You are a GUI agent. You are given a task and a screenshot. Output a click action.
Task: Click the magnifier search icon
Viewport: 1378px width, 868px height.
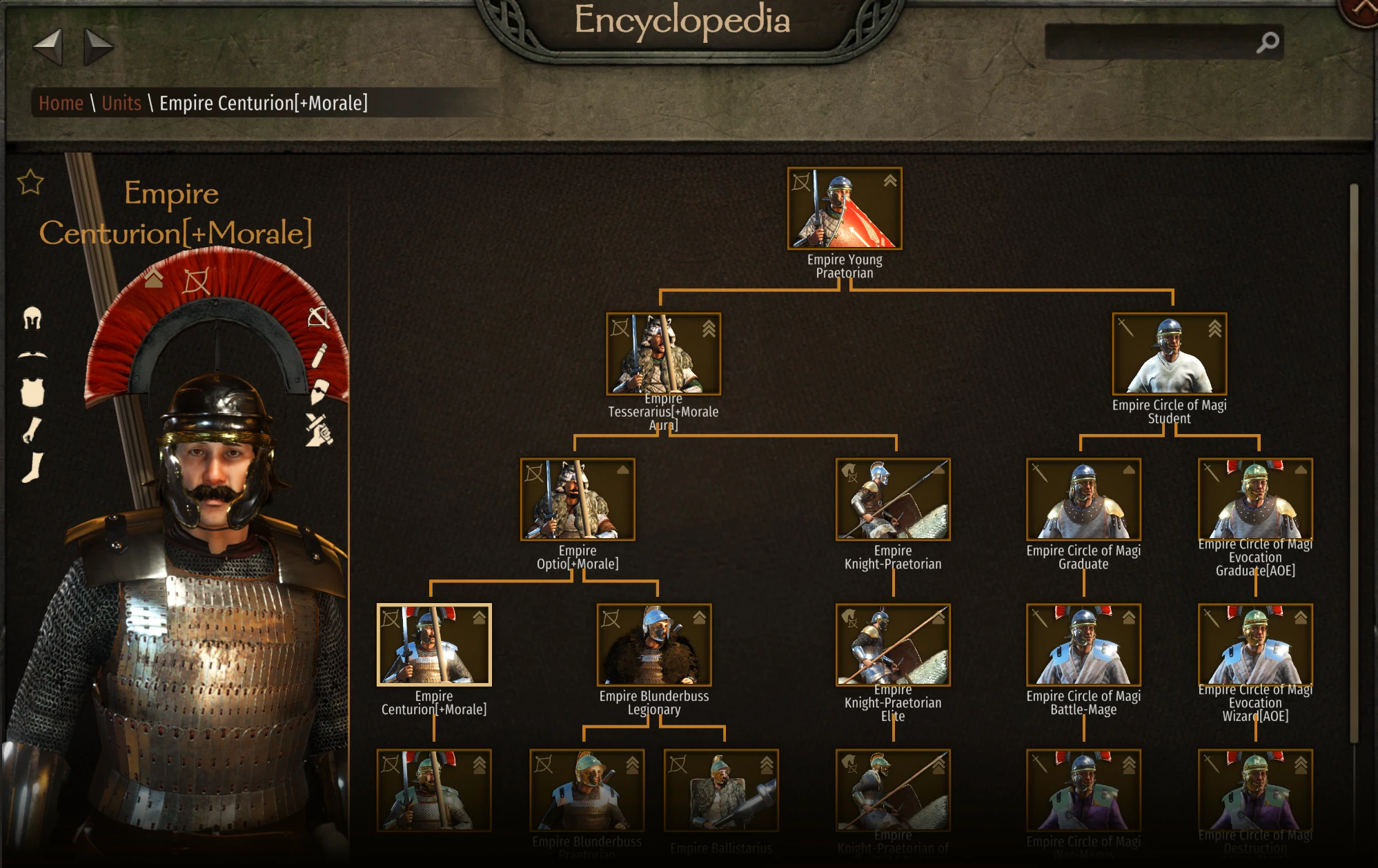pos(1267,42)
